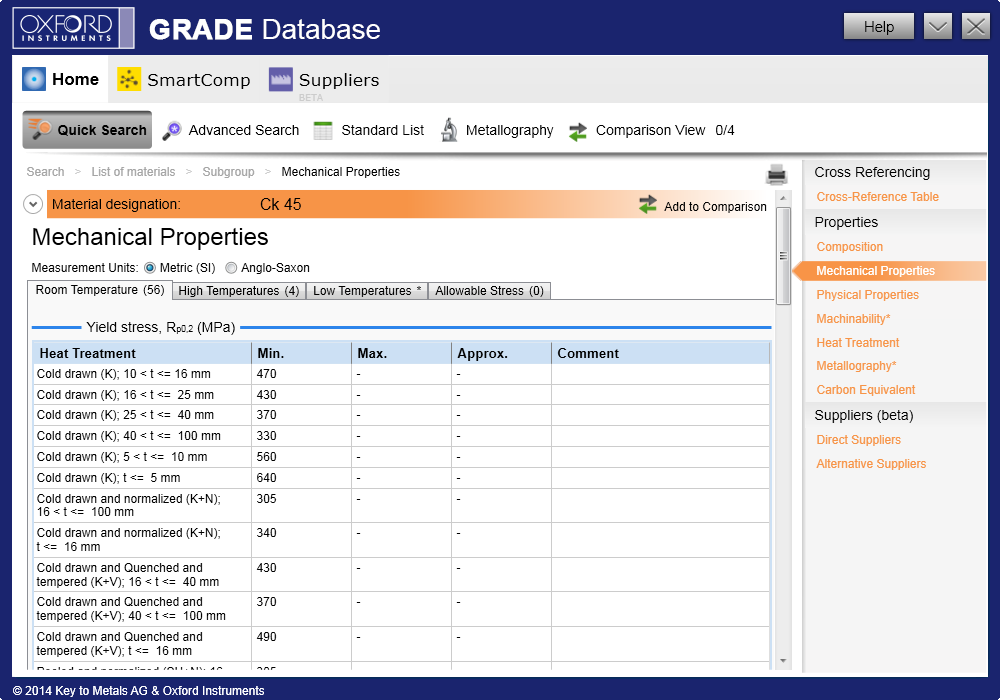Click the Help button
Image resolution: width=1000 pixels, height=700 pixels.
click(879, 27)
